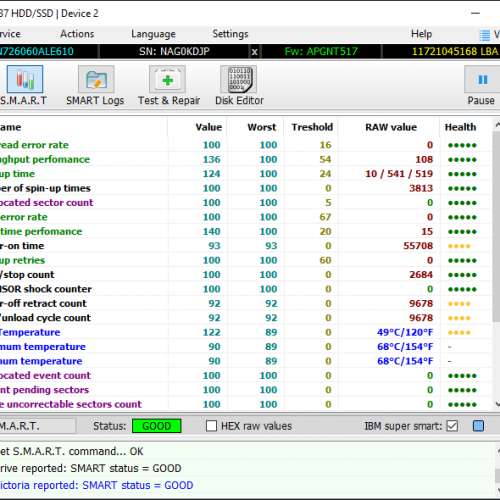Click the x button beside serial number
Screen dimensions: 500x500
[254, 52]
